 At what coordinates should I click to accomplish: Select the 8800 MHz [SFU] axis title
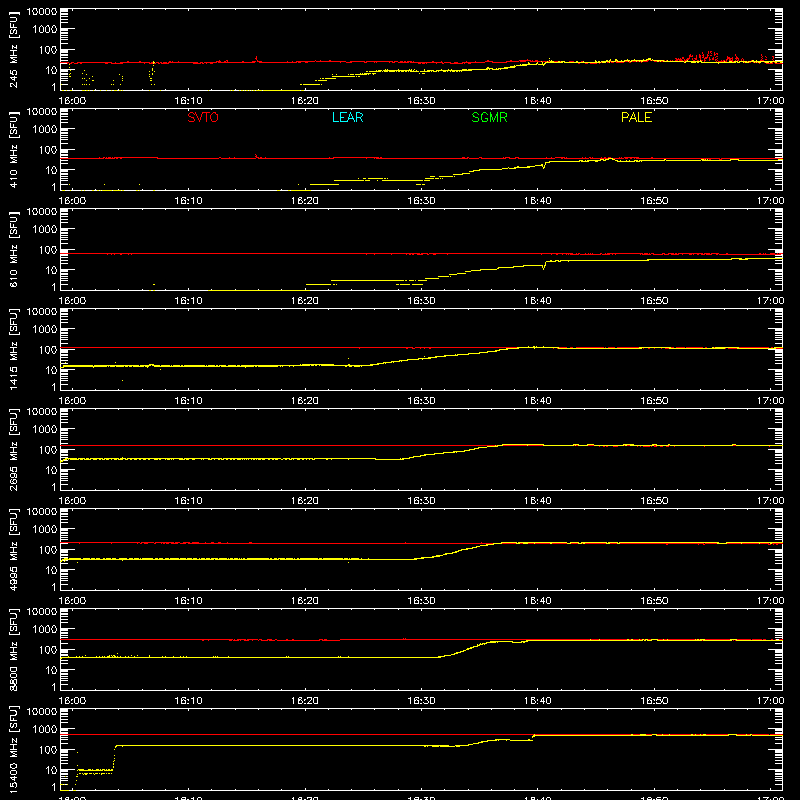[x=14, y=649]
